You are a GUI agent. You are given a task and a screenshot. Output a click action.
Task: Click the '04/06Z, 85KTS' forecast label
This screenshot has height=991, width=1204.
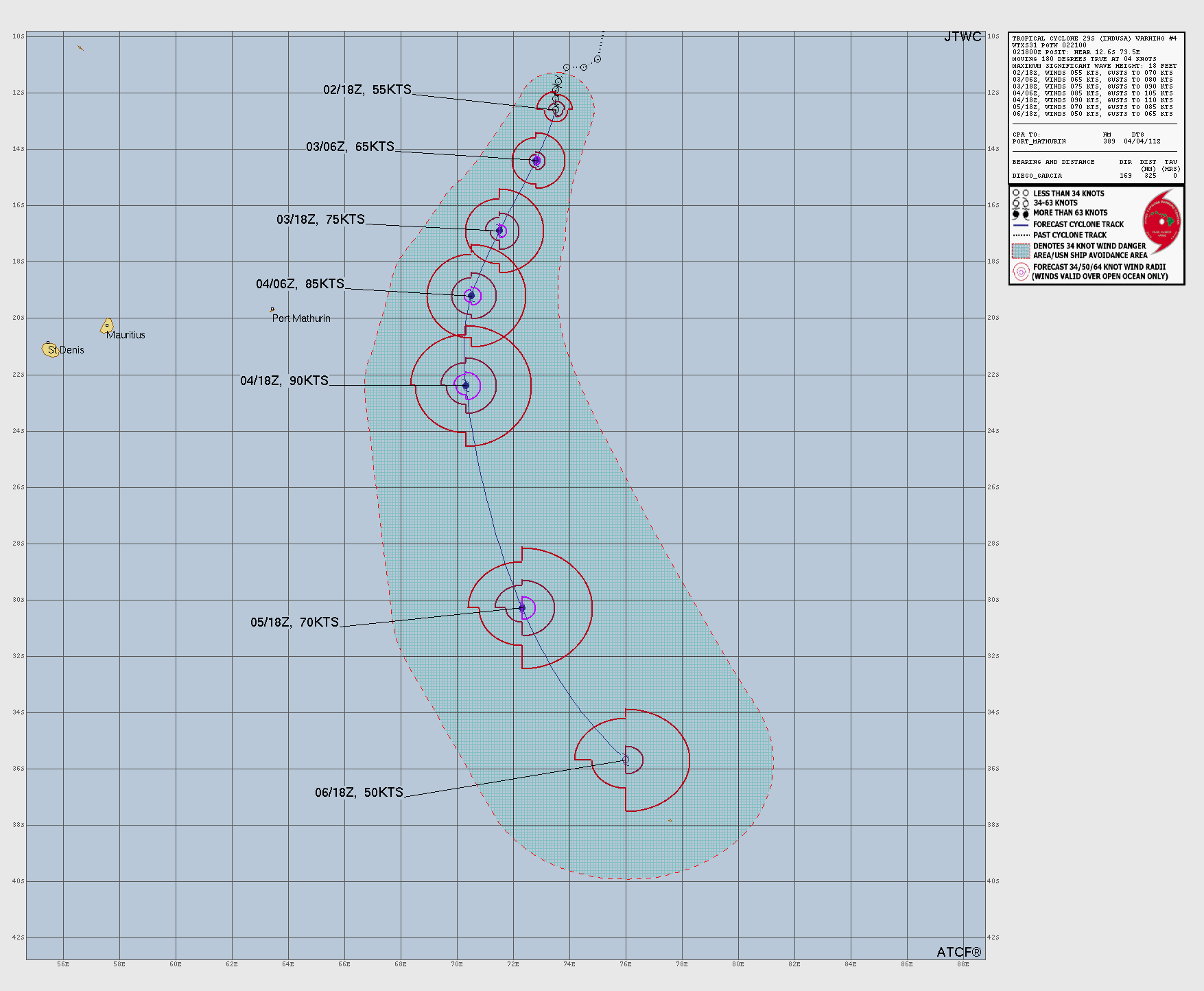(x=300, y=284)
